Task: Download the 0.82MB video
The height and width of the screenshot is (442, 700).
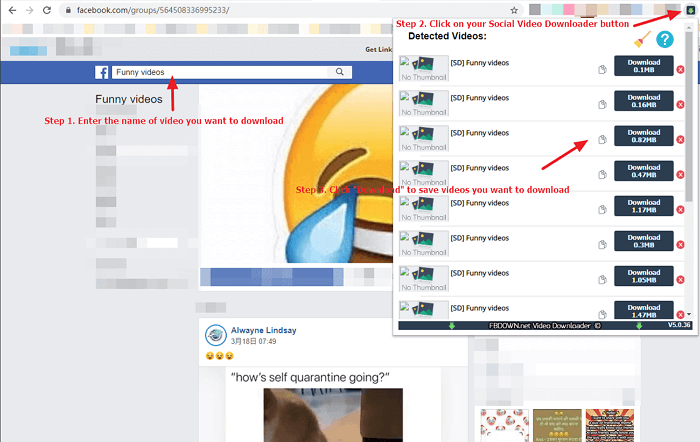Action: click(x=643, y=136)
